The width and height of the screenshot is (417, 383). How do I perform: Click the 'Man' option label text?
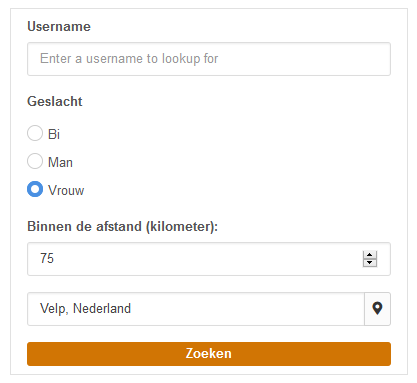click(x=60, y=162)
